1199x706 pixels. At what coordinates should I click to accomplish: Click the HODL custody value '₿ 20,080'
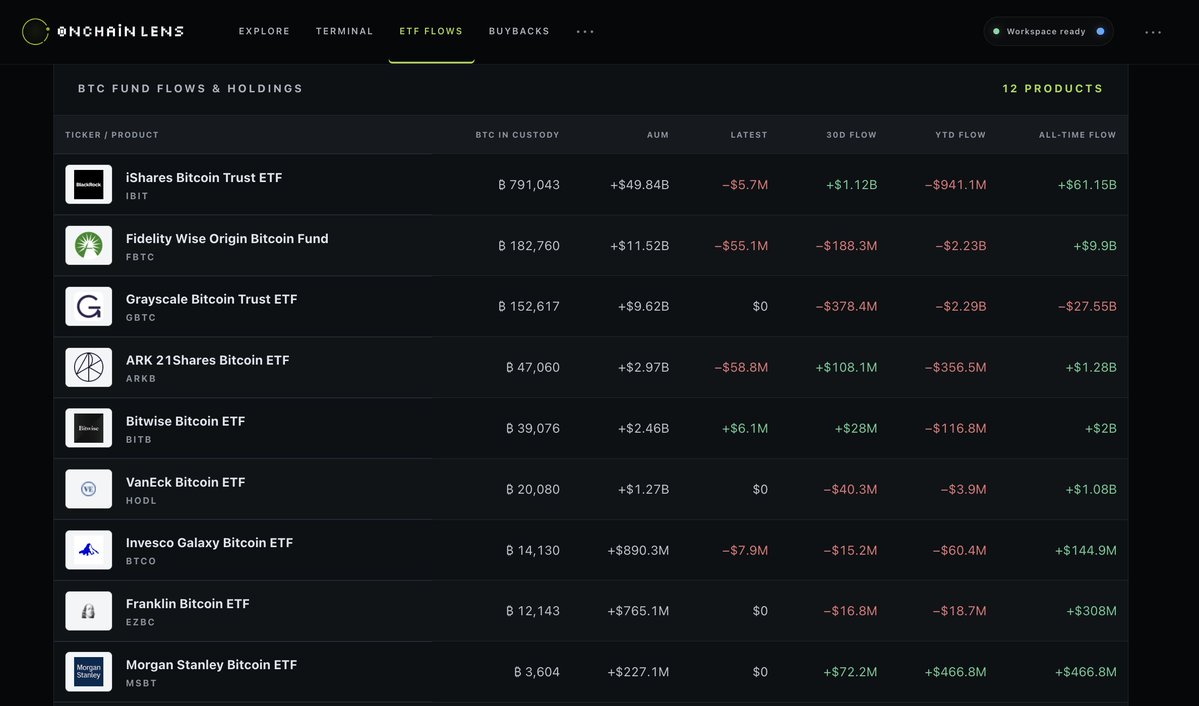533,489
